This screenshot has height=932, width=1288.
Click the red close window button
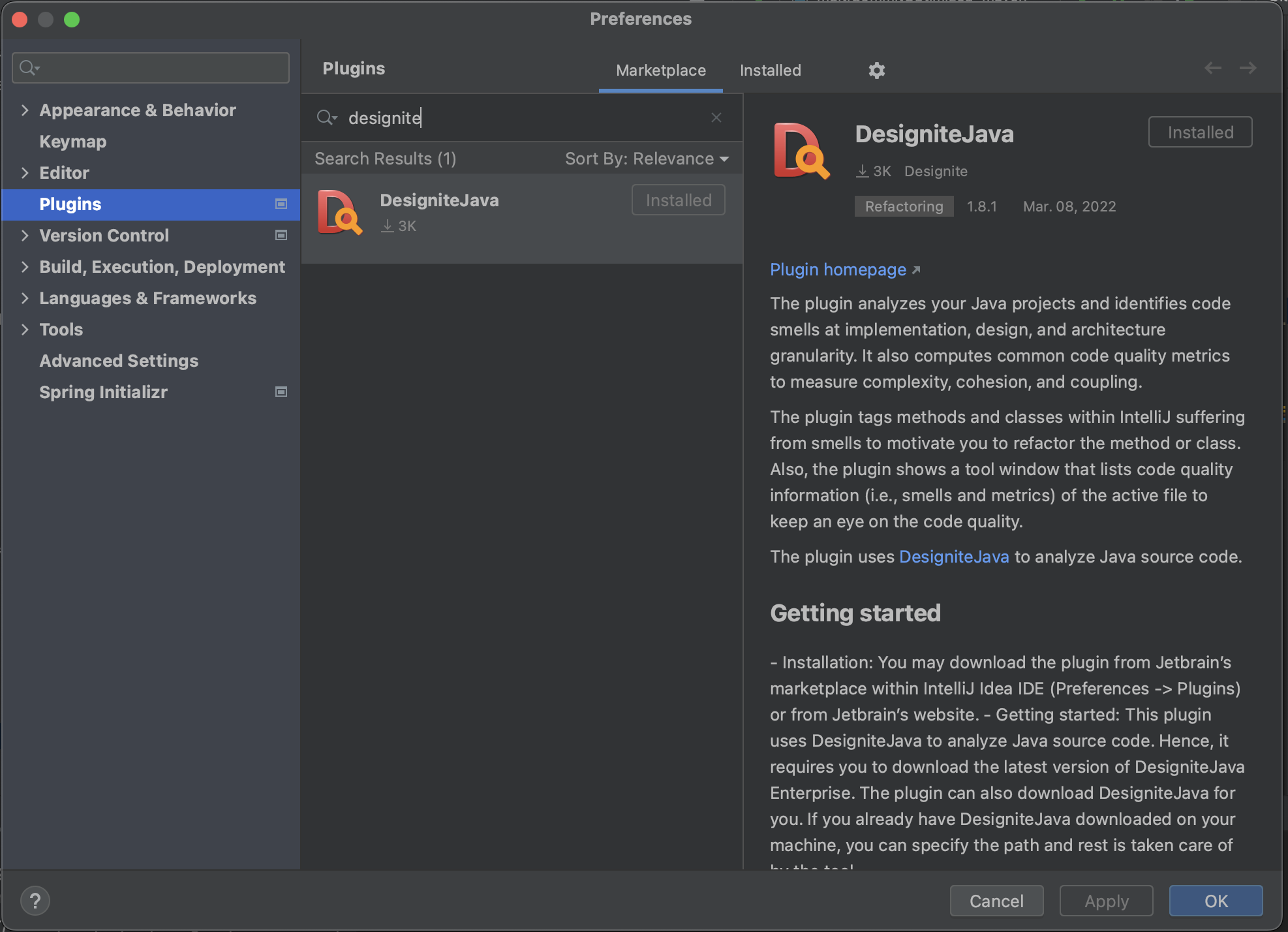pyautogui.click(x=20, y=20)
